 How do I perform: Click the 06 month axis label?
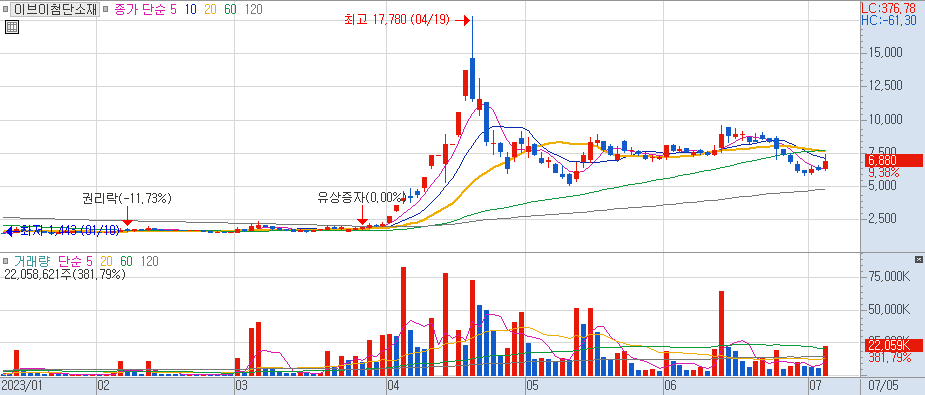pyautogui.click(x=670, y=387)
